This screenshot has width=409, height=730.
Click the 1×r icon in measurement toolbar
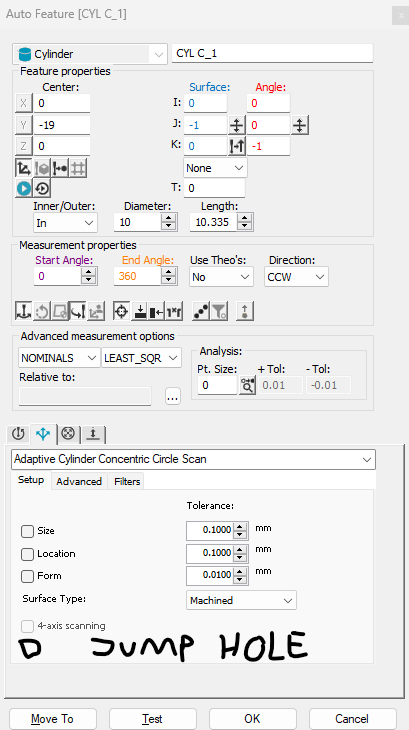[x=174, y=311]
